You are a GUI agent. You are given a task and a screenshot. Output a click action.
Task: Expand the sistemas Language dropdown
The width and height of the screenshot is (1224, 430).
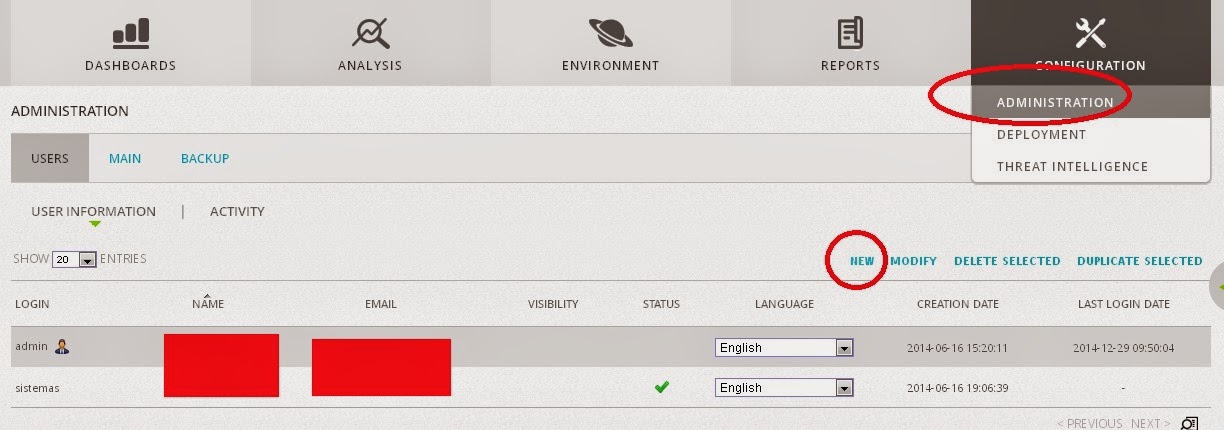pos(844,388)
